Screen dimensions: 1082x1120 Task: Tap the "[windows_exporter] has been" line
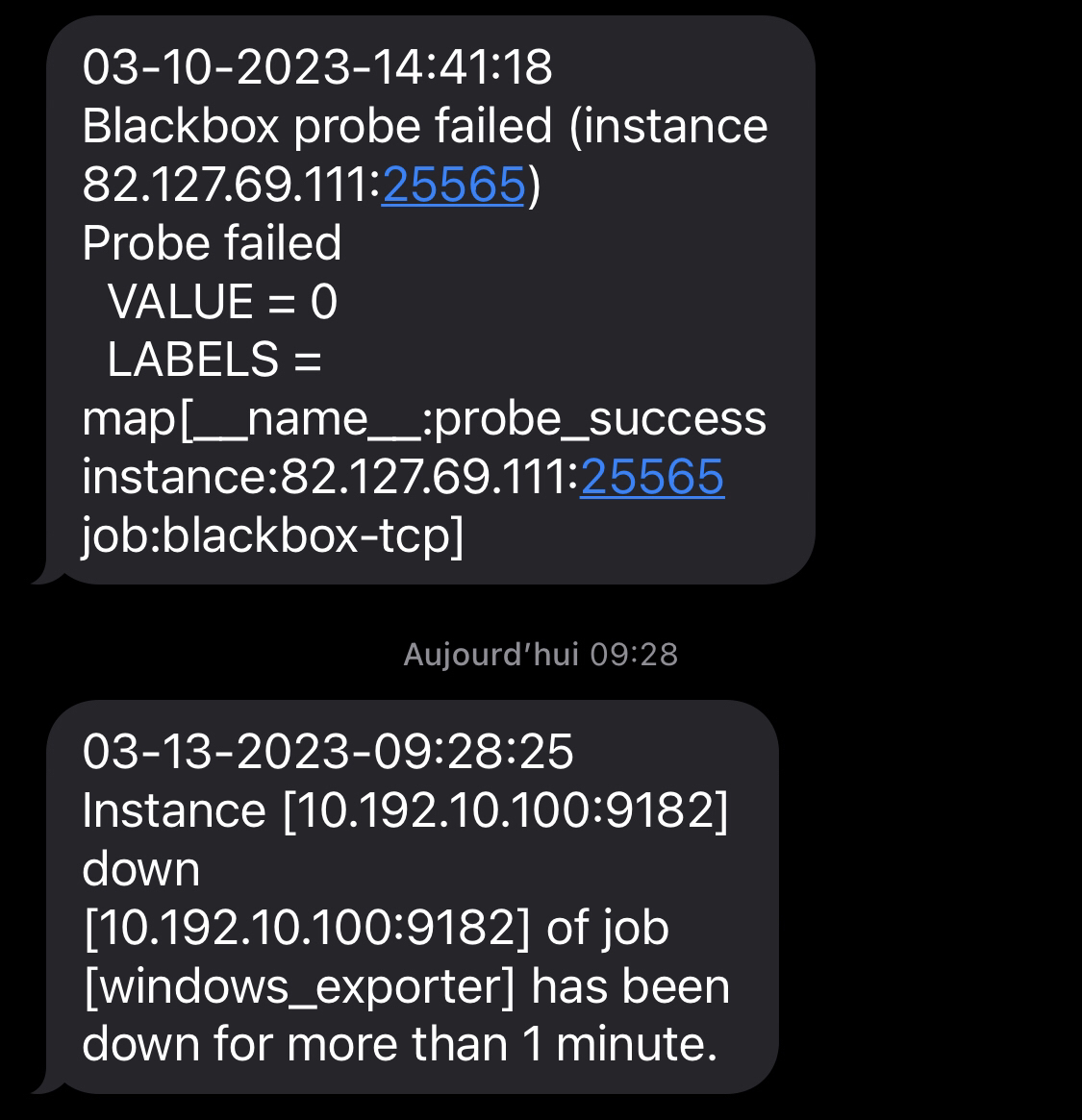406,986
